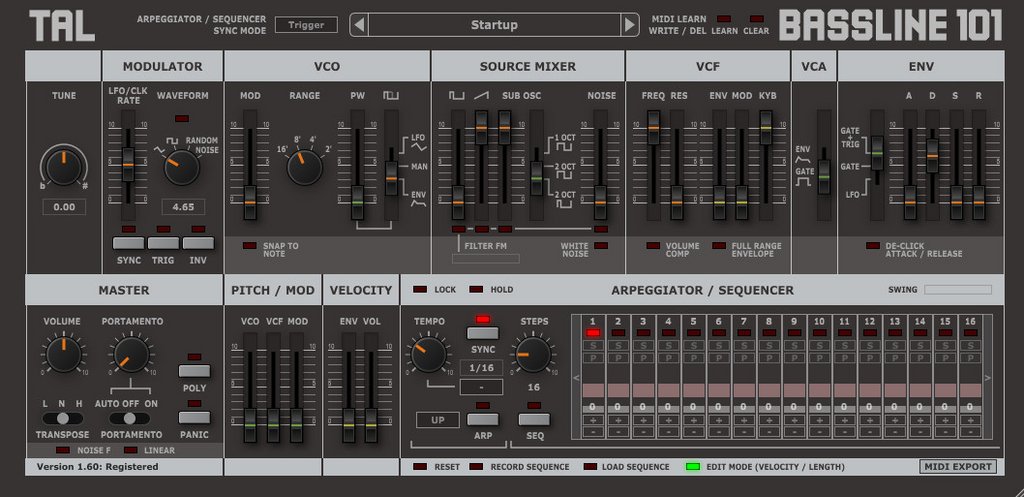
Task: Click the STEPS knob
Action: tap(533, 355)
